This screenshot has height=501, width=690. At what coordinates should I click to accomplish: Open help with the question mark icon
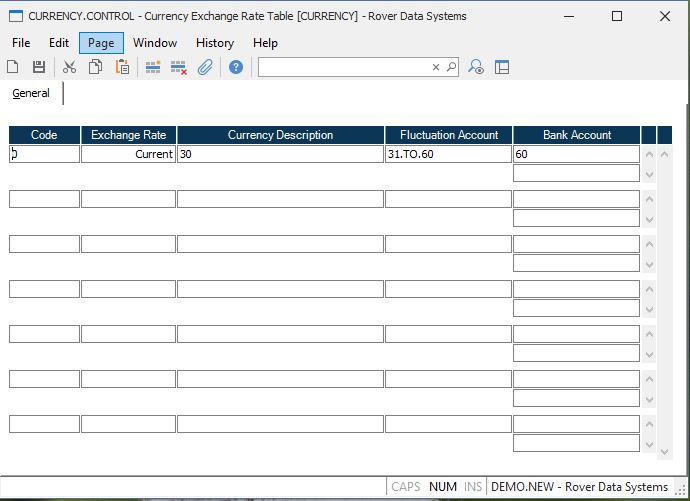[x=235, y=67]
